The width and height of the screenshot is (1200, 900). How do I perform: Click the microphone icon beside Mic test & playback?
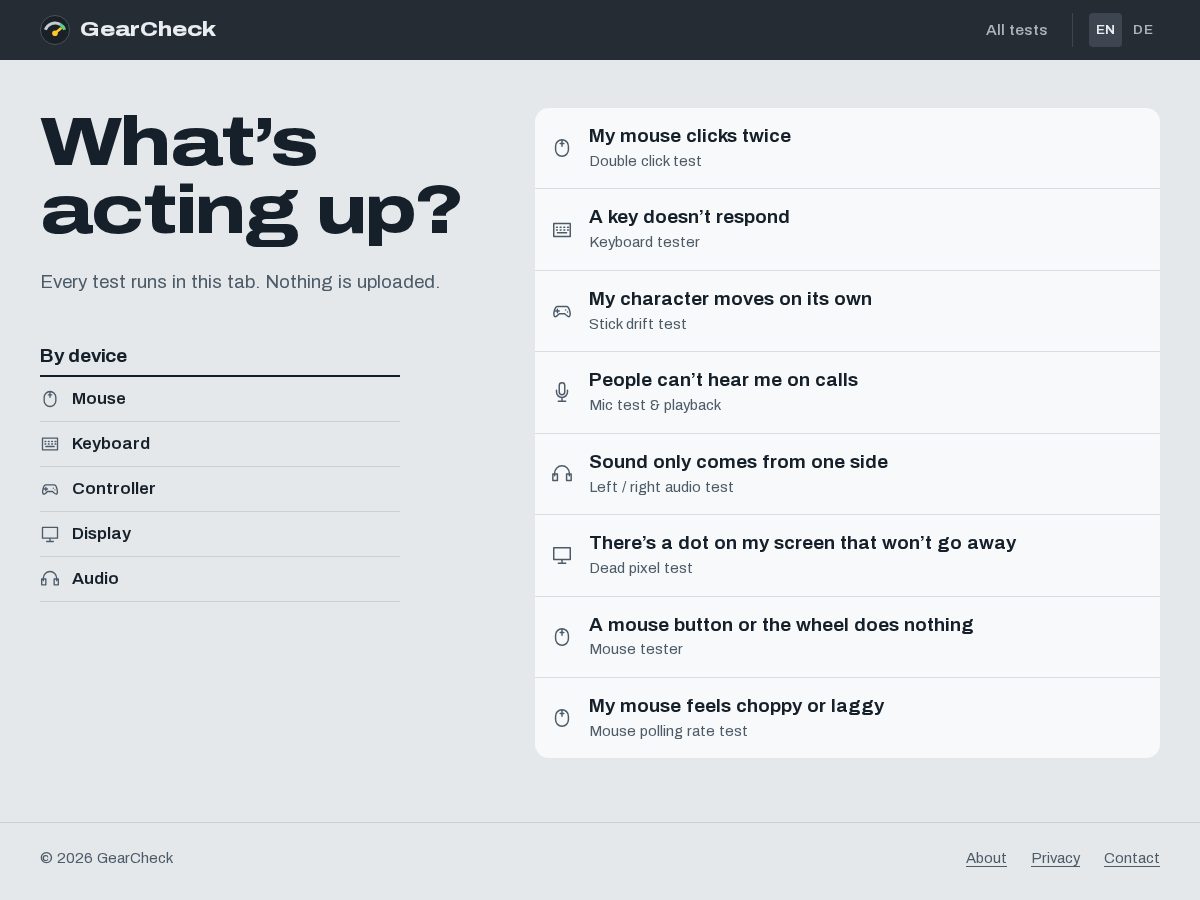click(x=562, y=392)
